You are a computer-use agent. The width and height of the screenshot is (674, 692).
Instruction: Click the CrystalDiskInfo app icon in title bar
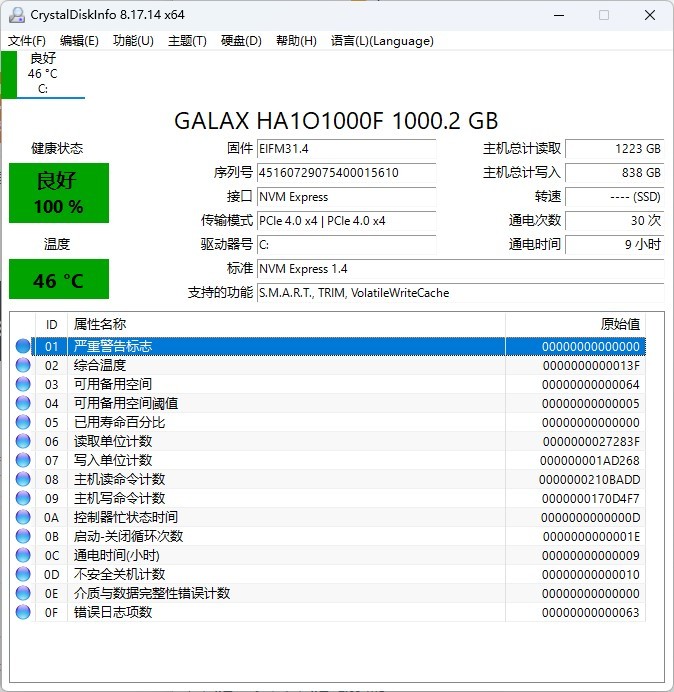pos(17,15)
